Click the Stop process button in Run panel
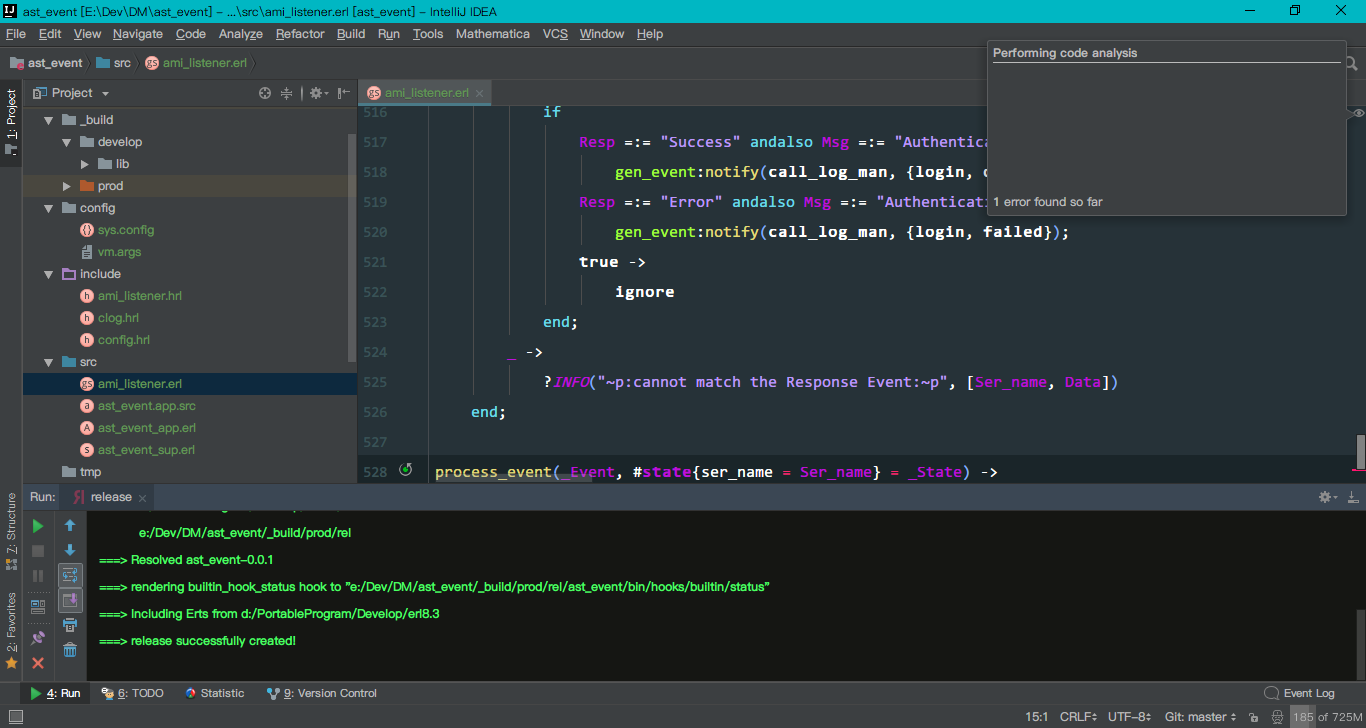This screenshot has width=1366, height=728. [38, 551]
